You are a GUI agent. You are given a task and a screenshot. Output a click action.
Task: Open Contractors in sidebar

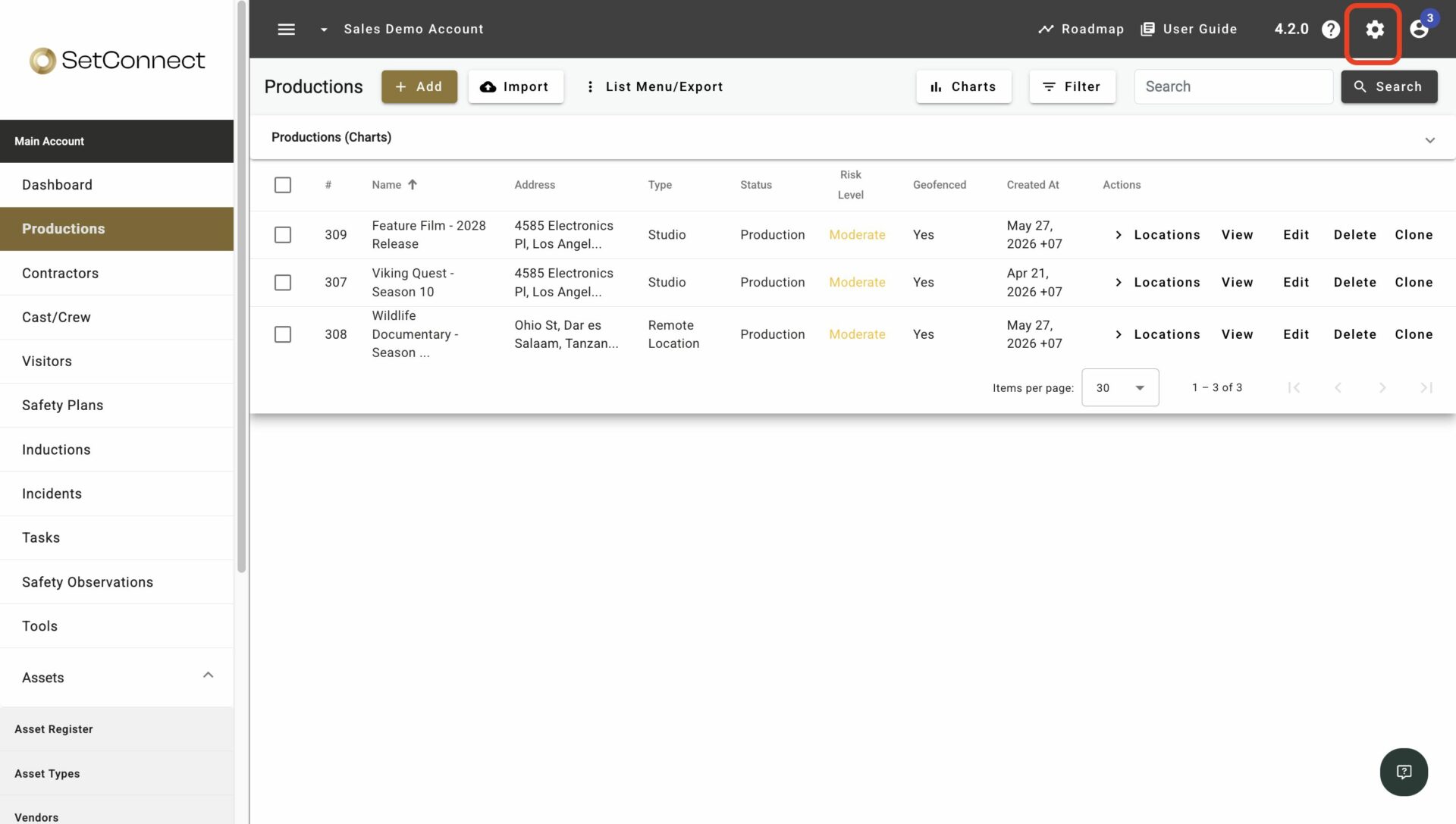[117, 274]
